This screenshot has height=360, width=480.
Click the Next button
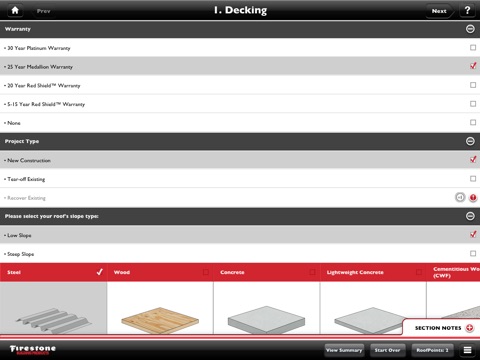440,11
